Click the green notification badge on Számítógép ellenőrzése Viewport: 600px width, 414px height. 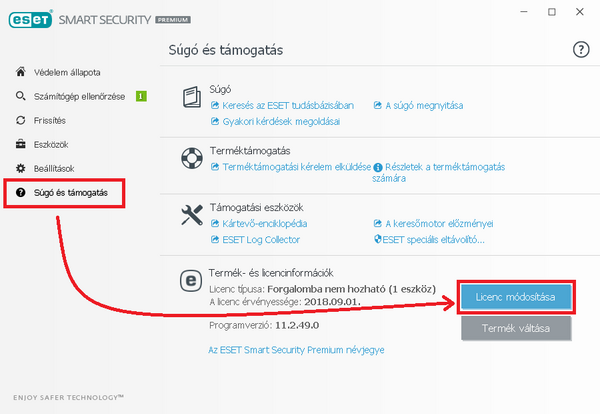141,96
